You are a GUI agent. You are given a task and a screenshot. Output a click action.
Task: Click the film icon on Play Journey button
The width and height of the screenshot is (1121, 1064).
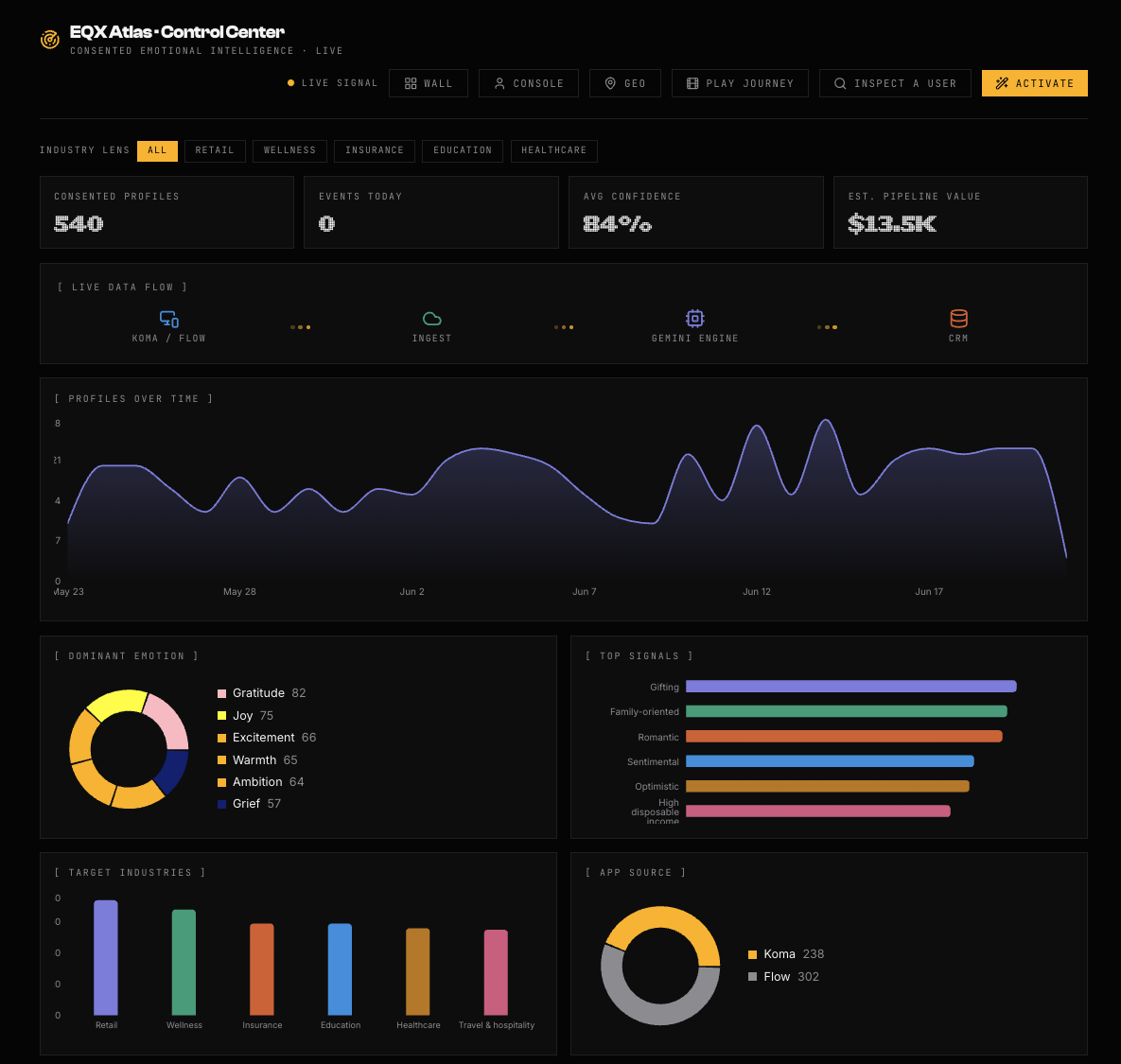click(692, 83)
